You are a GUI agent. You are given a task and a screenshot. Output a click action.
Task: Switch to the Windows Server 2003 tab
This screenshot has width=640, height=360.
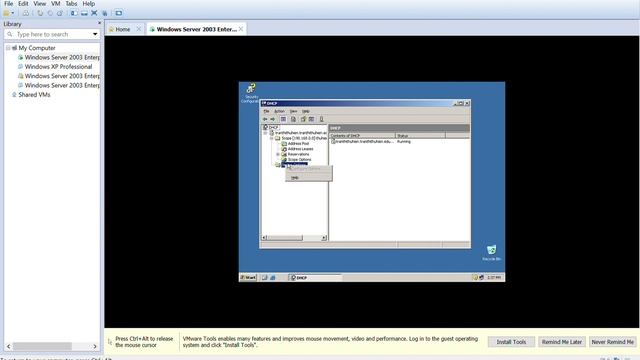pos(196,29)
